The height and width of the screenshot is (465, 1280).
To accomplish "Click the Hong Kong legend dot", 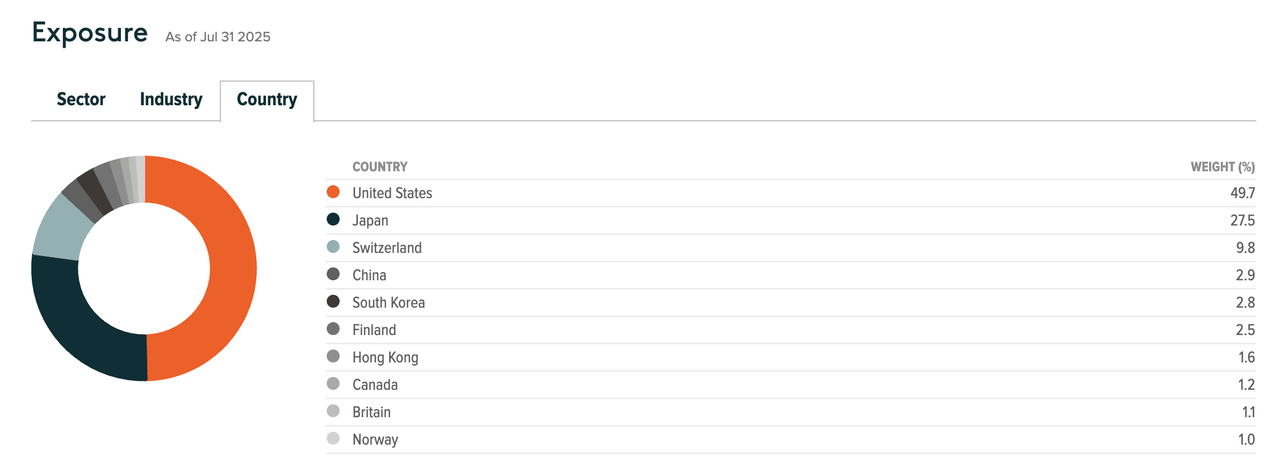I will (x=334, y=357).
